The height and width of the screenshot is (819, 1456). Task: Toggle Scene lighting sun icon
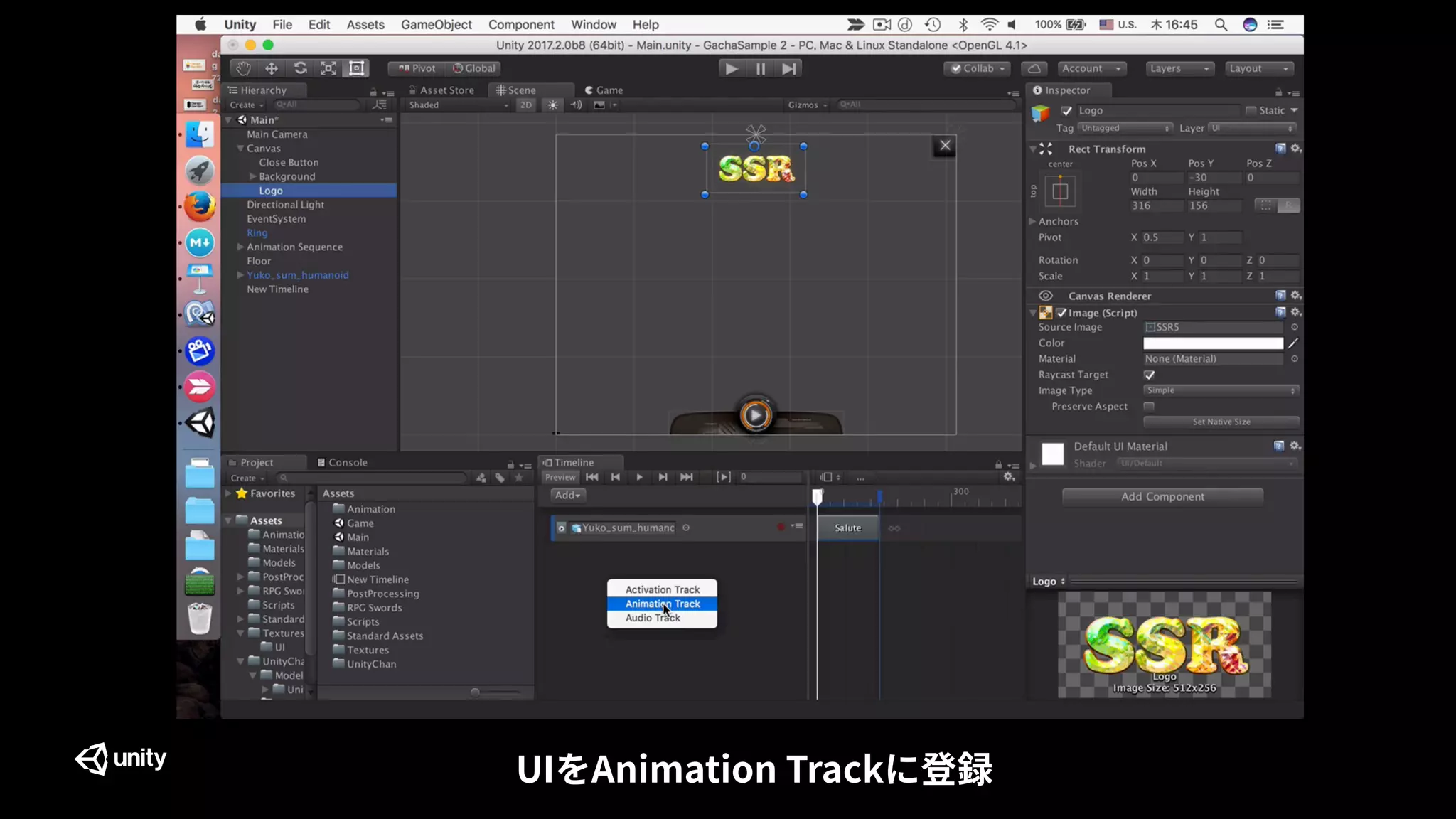click(552, 105)
